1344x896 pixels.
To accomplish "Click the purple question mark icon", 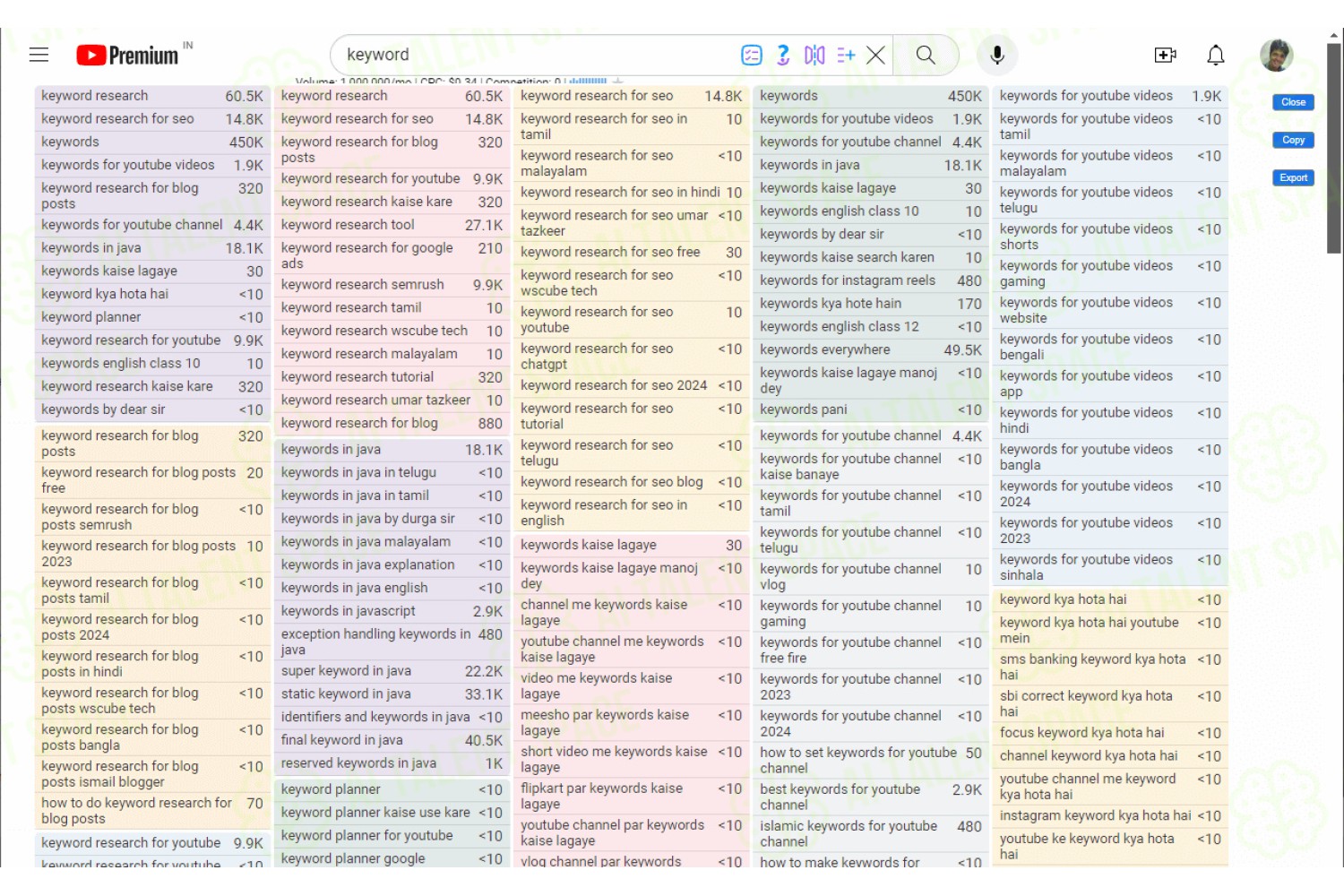I will point(783,56).
